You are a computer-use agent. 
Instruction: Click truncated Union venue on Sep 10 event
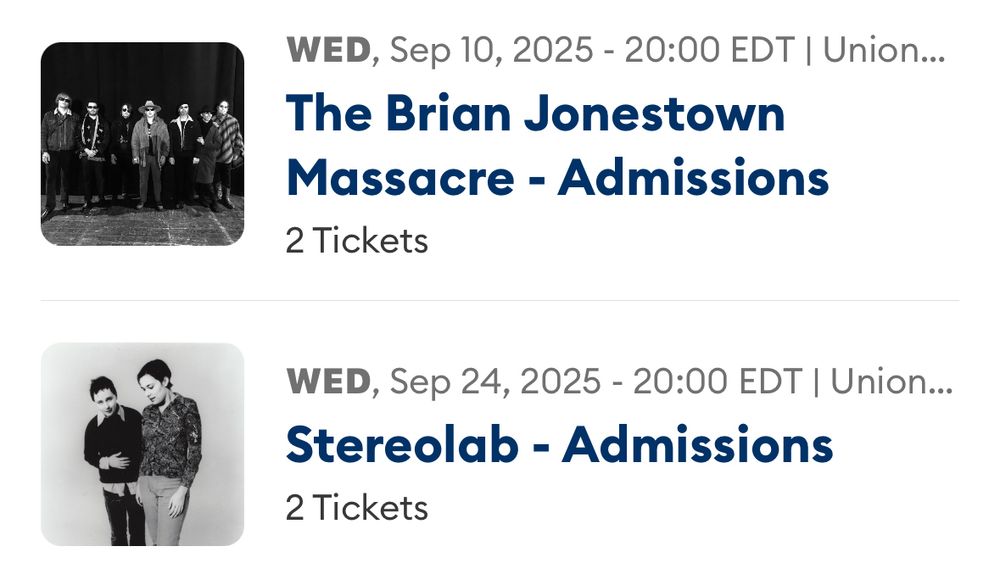coord(882,51)
